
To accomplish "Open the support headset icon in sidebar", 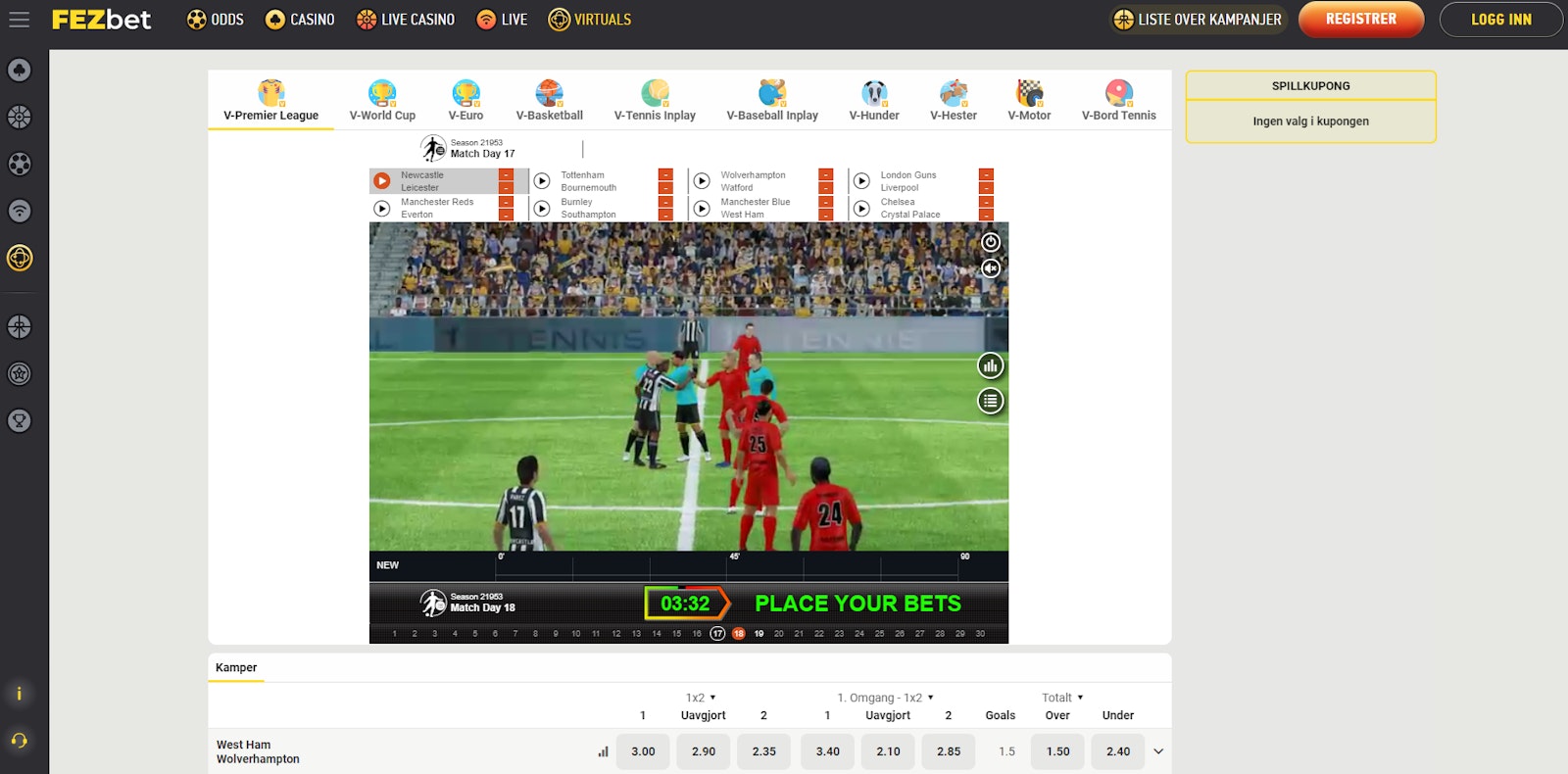I will point(20,741).
